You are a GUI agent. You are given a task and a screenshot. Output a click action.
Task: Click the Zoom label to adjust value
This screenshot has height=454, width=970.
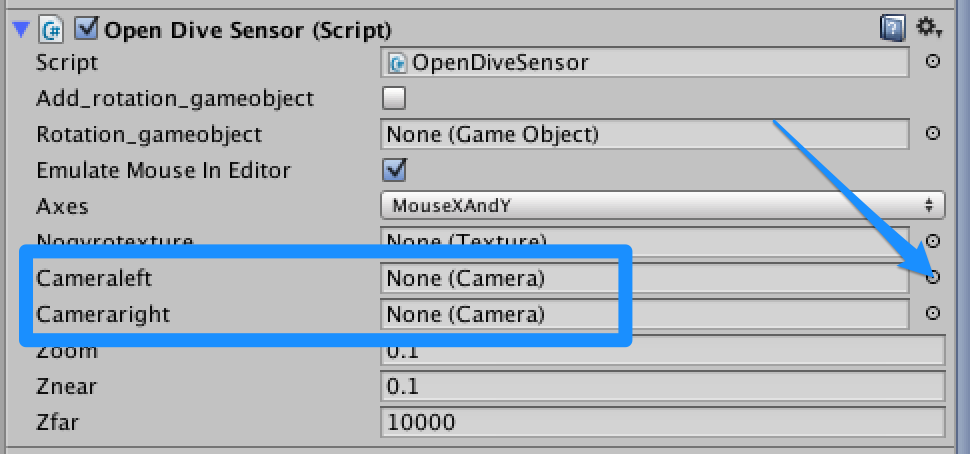tap(67, 351)
